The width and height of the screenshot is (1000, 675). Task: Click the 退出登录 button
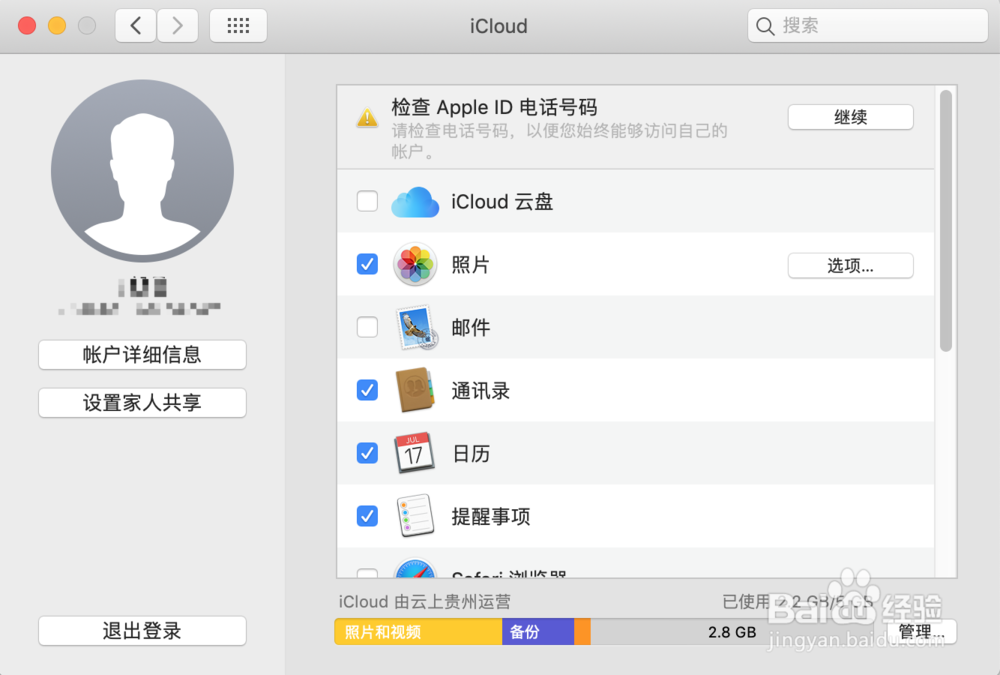[x=142, y=631]
